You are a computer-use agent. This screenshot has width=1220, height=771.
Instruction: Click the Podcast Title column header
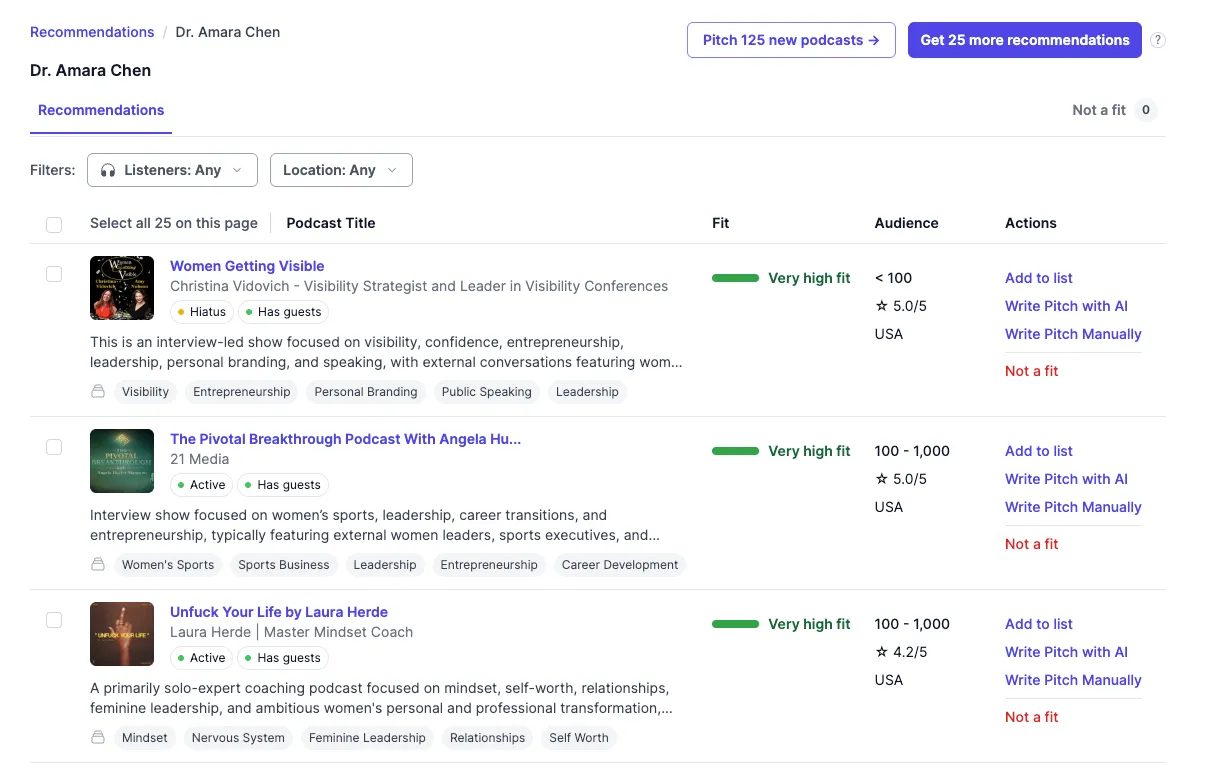point(331,223)
